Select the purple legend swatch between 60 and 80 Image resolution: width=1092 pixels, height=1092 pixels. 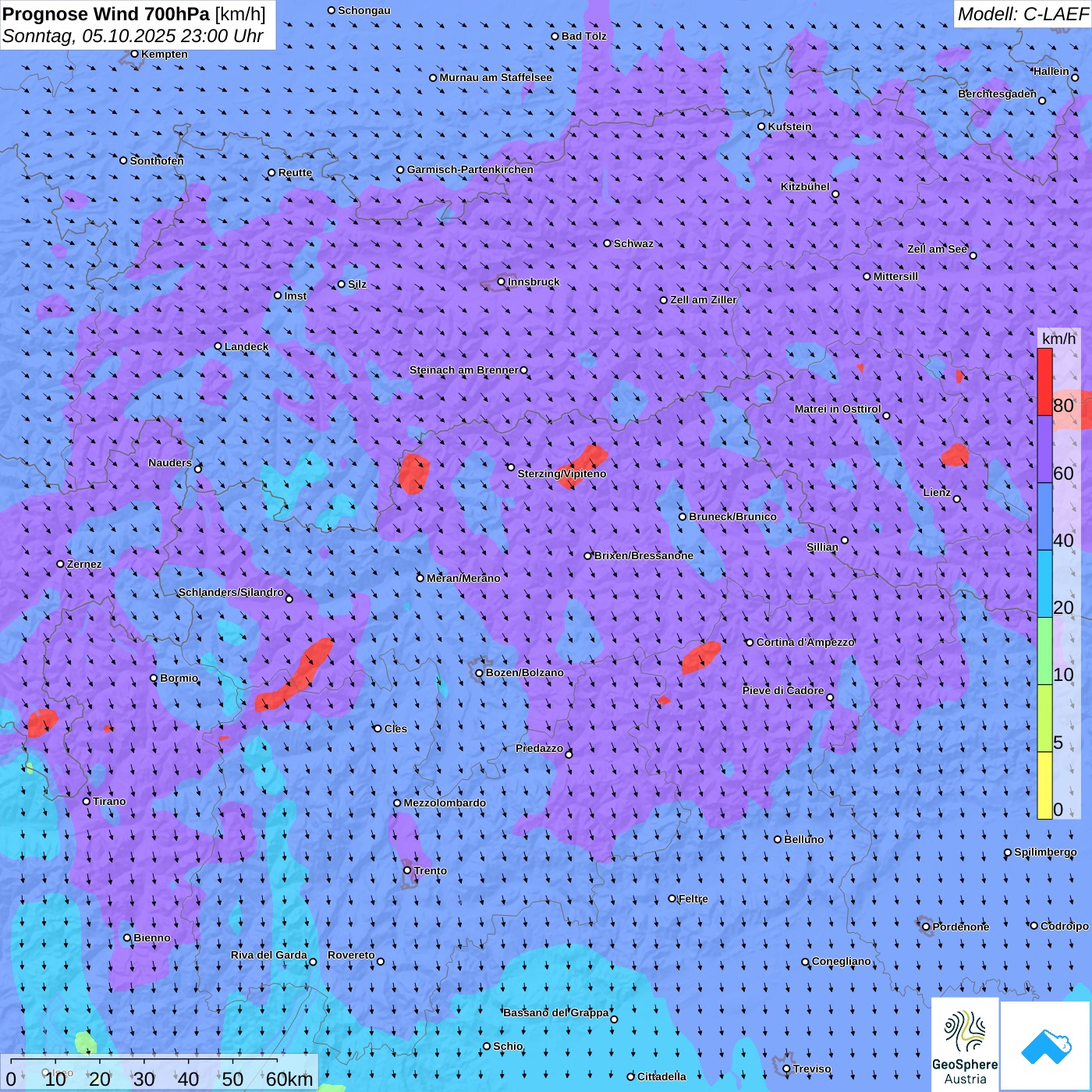click(x=1044, y=450)
